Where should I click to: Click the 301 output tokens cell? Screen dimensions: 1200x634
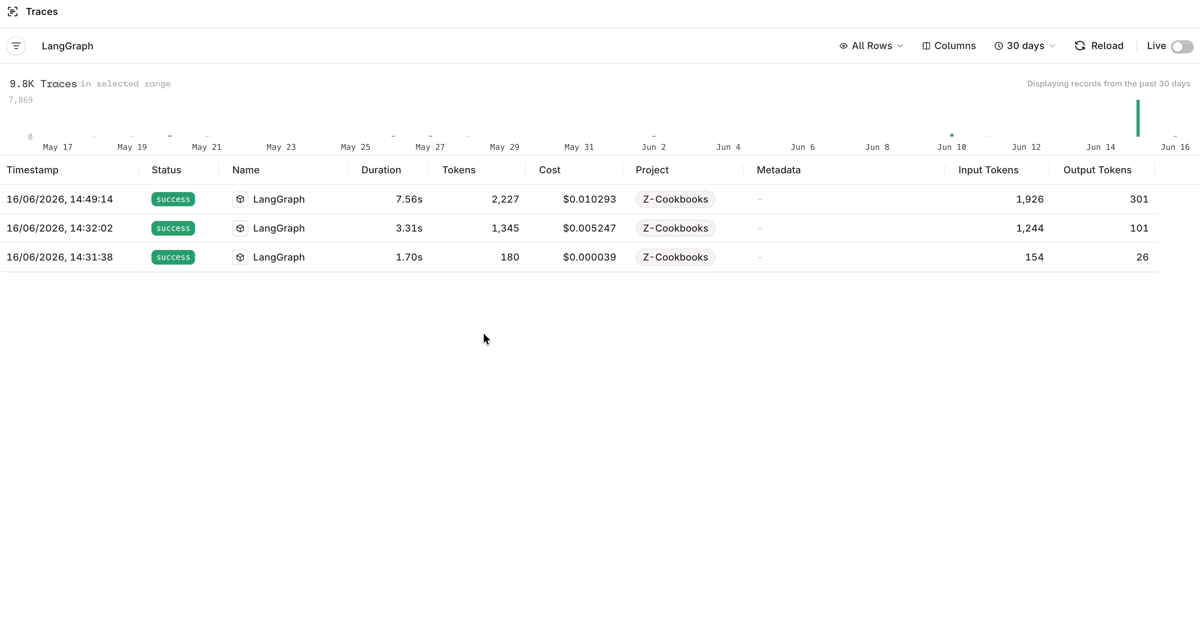[1139, 199]
